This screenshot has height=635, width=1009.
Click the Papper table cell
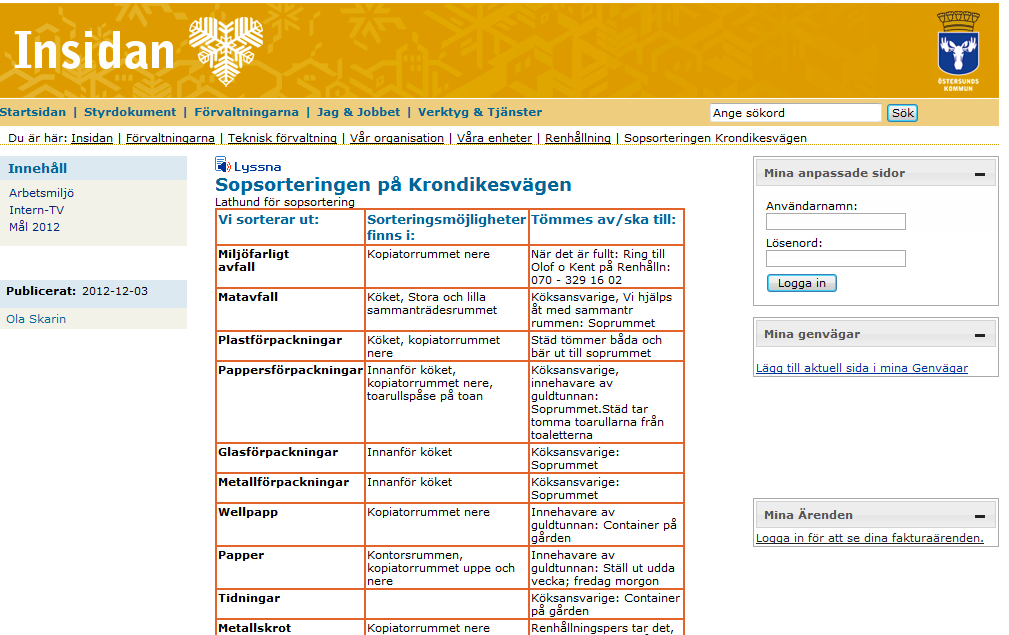click(x=291, y=567)
